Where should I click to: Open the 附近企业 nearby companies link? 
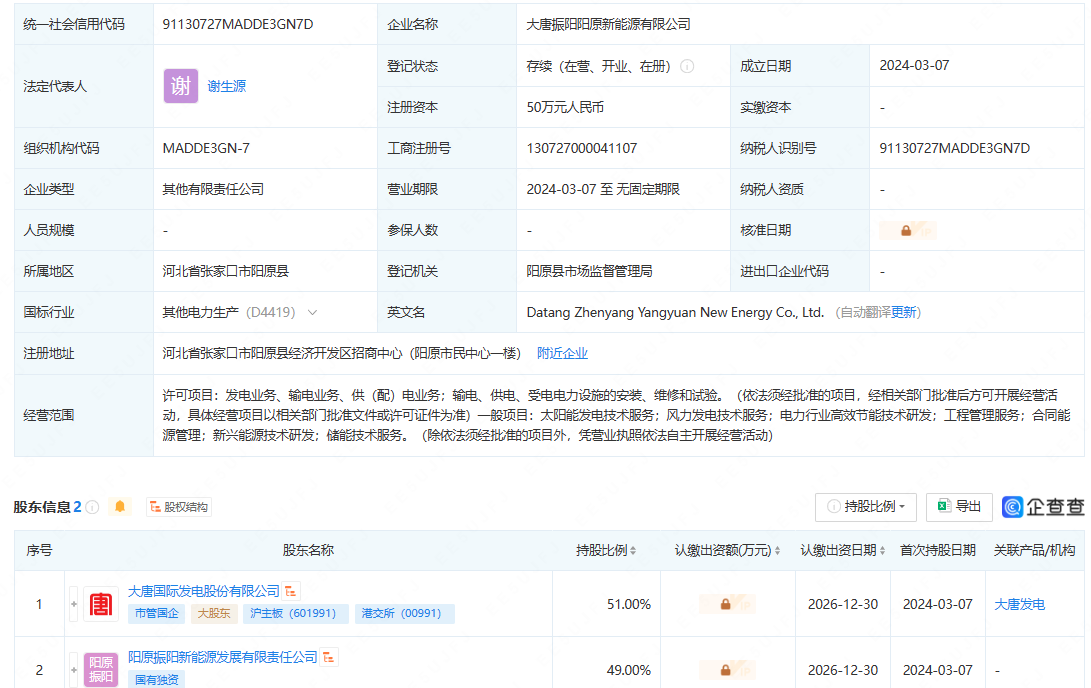pos(562,353)
